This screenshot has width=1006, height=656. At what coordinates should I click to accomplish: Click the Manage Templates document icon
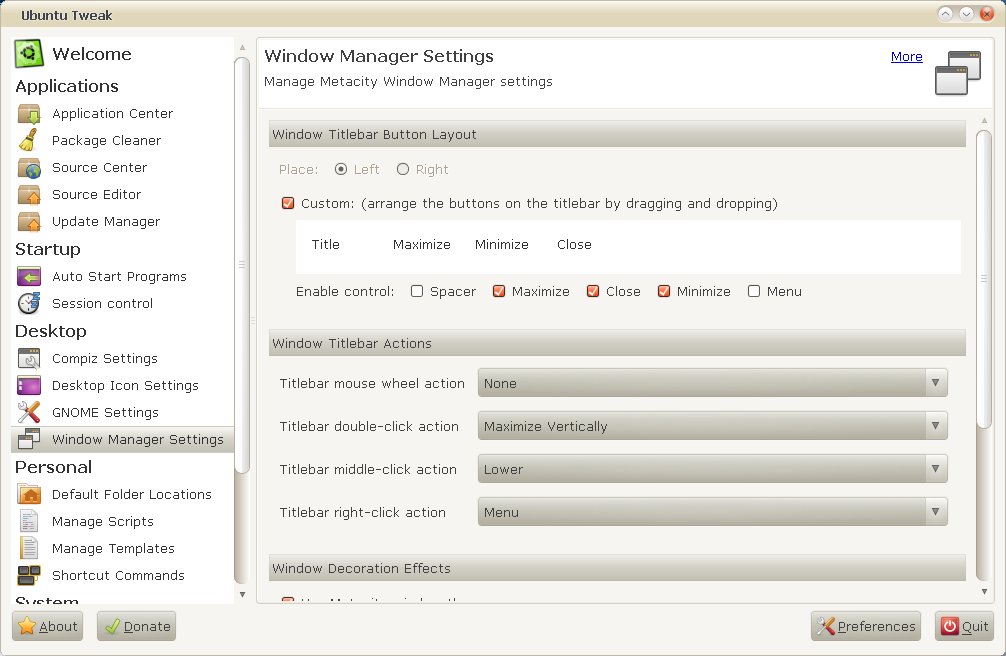click(29, 549)
